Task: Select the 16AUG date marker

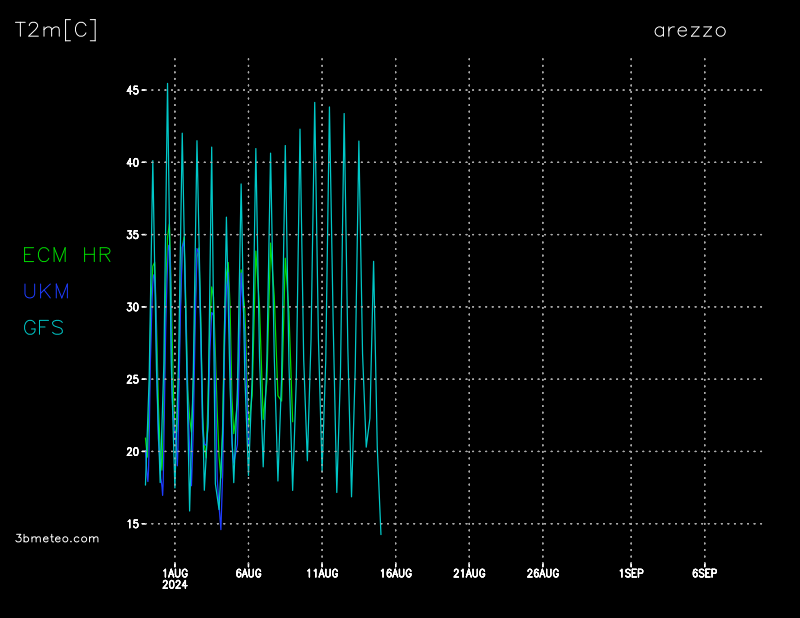Action: click(x=396, y=573)
